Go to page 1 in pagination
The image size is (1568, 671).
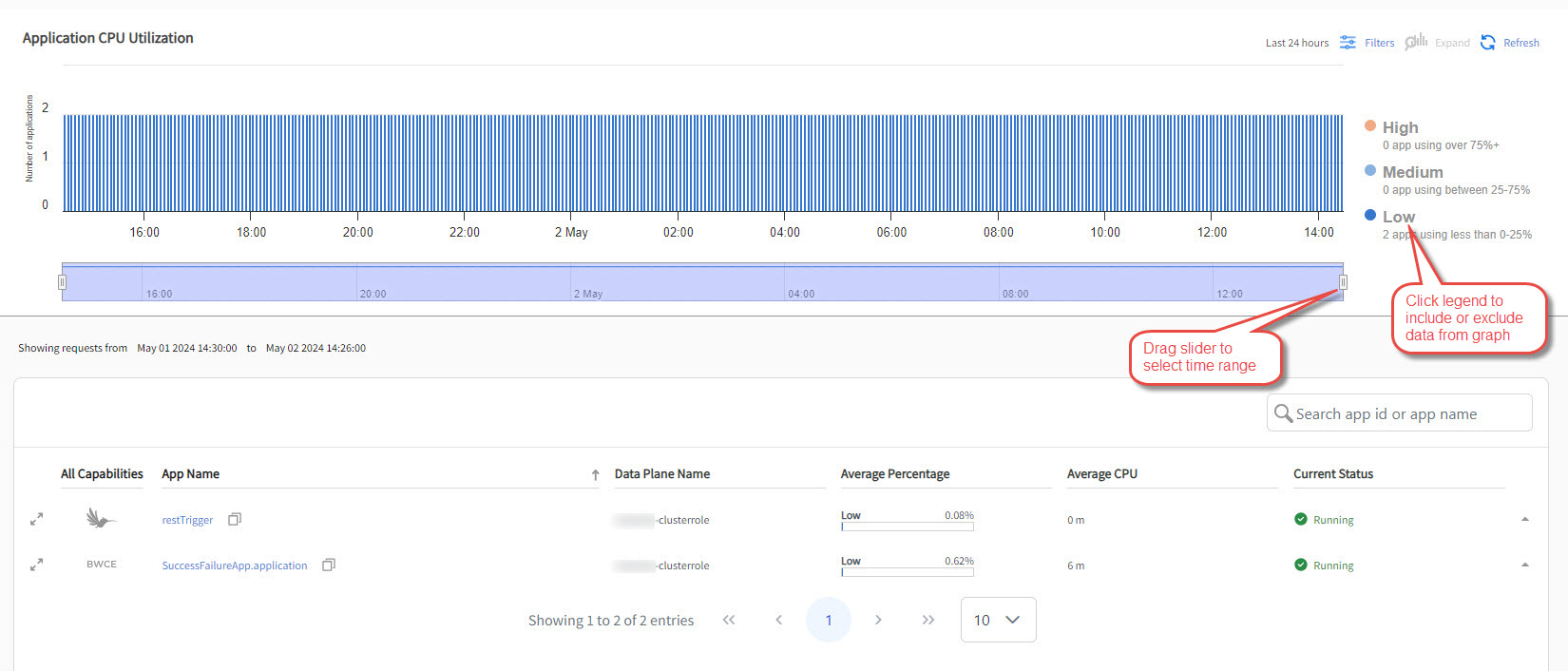click(828, 620)
